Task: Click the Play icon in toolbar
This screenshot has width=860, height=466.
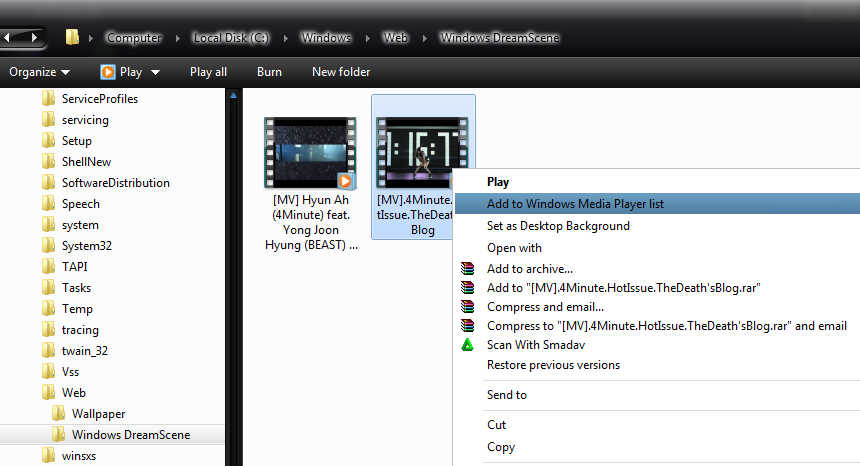Action: pos(108,72)
